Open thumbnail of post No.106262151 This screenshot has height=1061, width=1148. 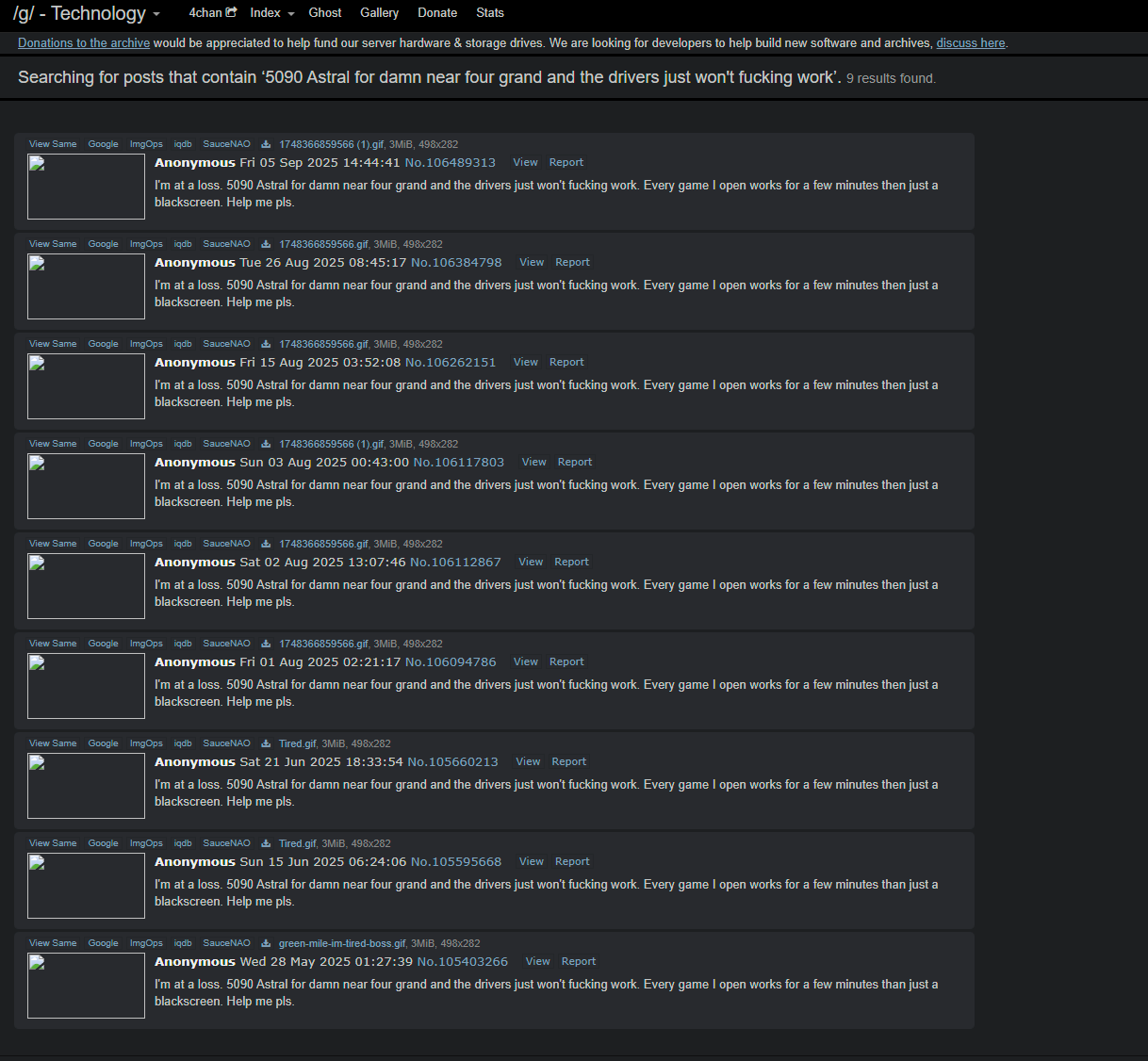tap(86, 386)
